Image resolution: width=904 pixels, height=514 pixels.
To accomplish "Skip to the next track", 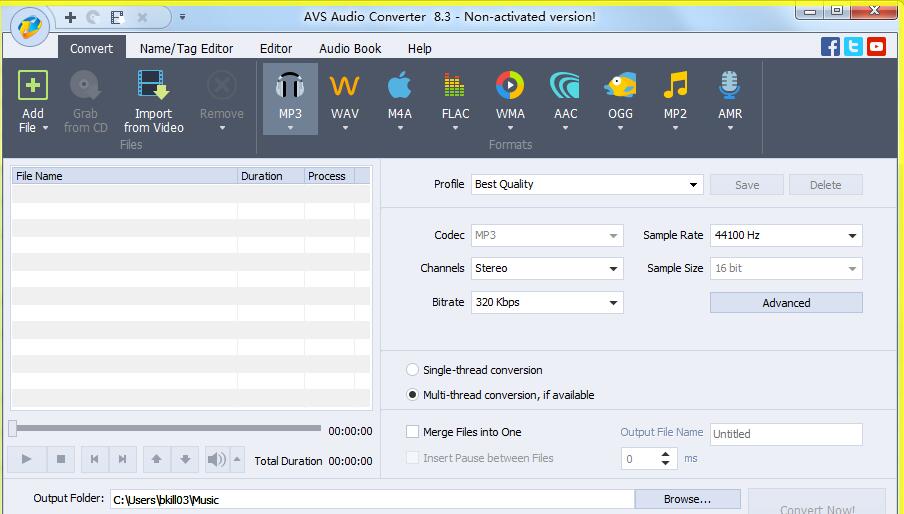I will (x=122, y=459).
